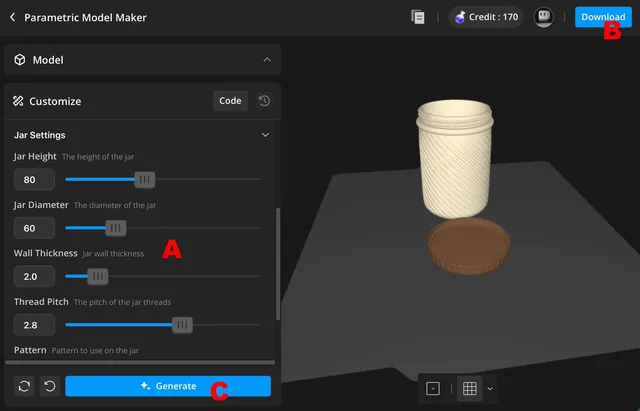The height and width of the screenshot is (411, 640).
Task: Toggle the square view mode button
Action: coord(433,388)
